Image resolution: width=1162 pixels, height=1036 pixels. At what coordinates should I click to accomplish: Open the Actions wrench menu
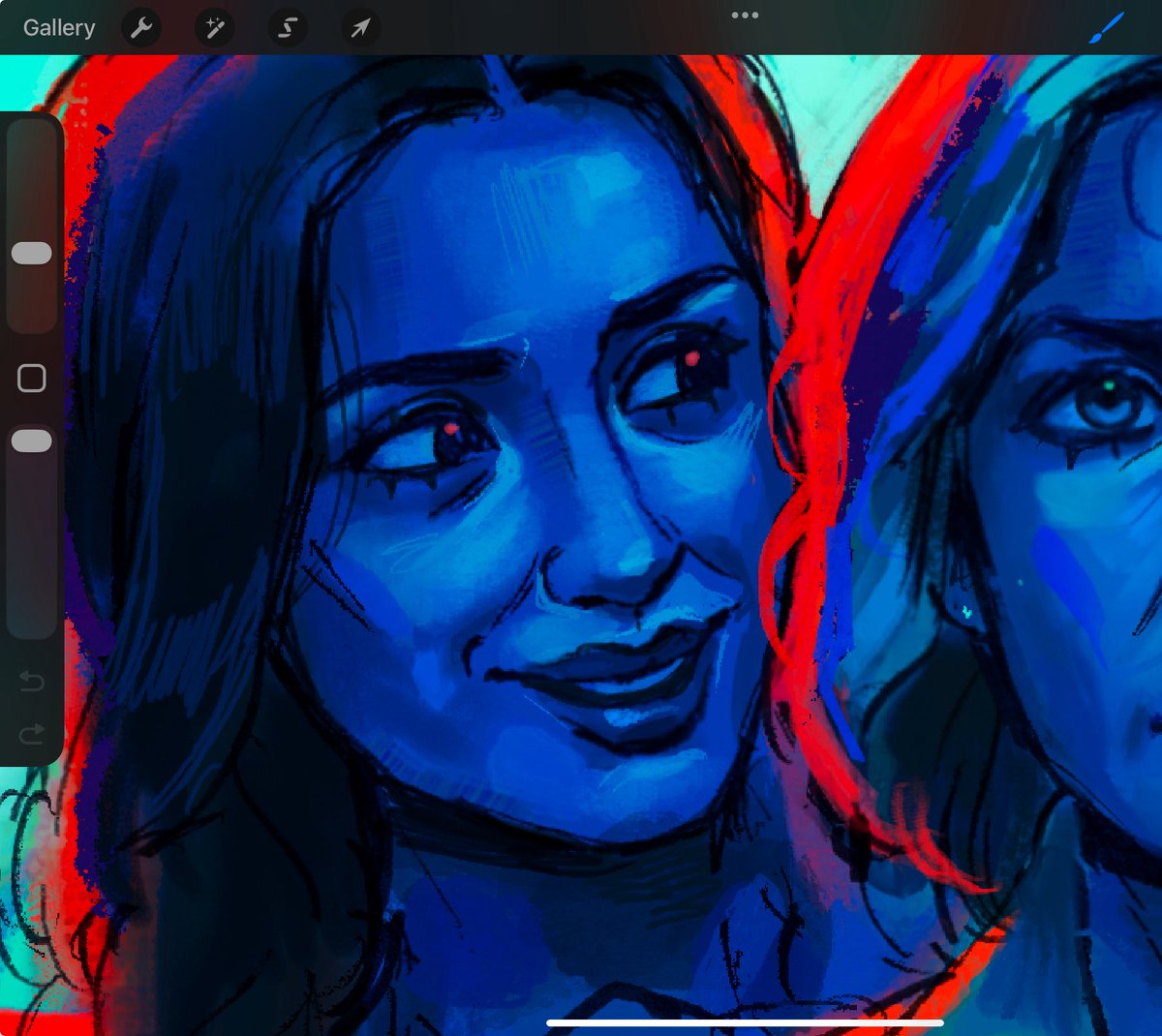(x=141, y=27)
